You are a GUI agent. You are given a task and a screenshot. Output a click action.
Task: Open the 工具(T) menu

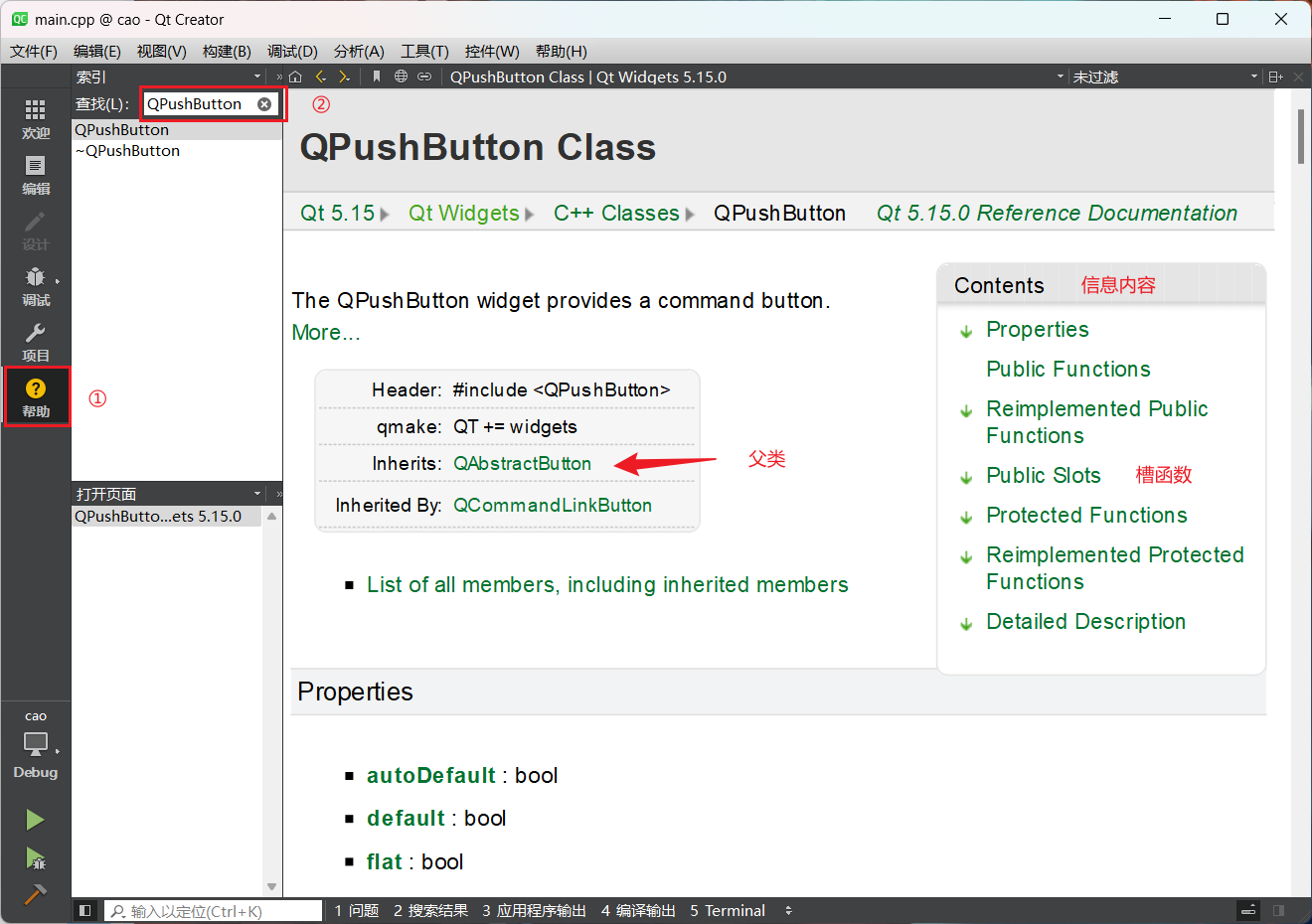(x=424, y=51)
